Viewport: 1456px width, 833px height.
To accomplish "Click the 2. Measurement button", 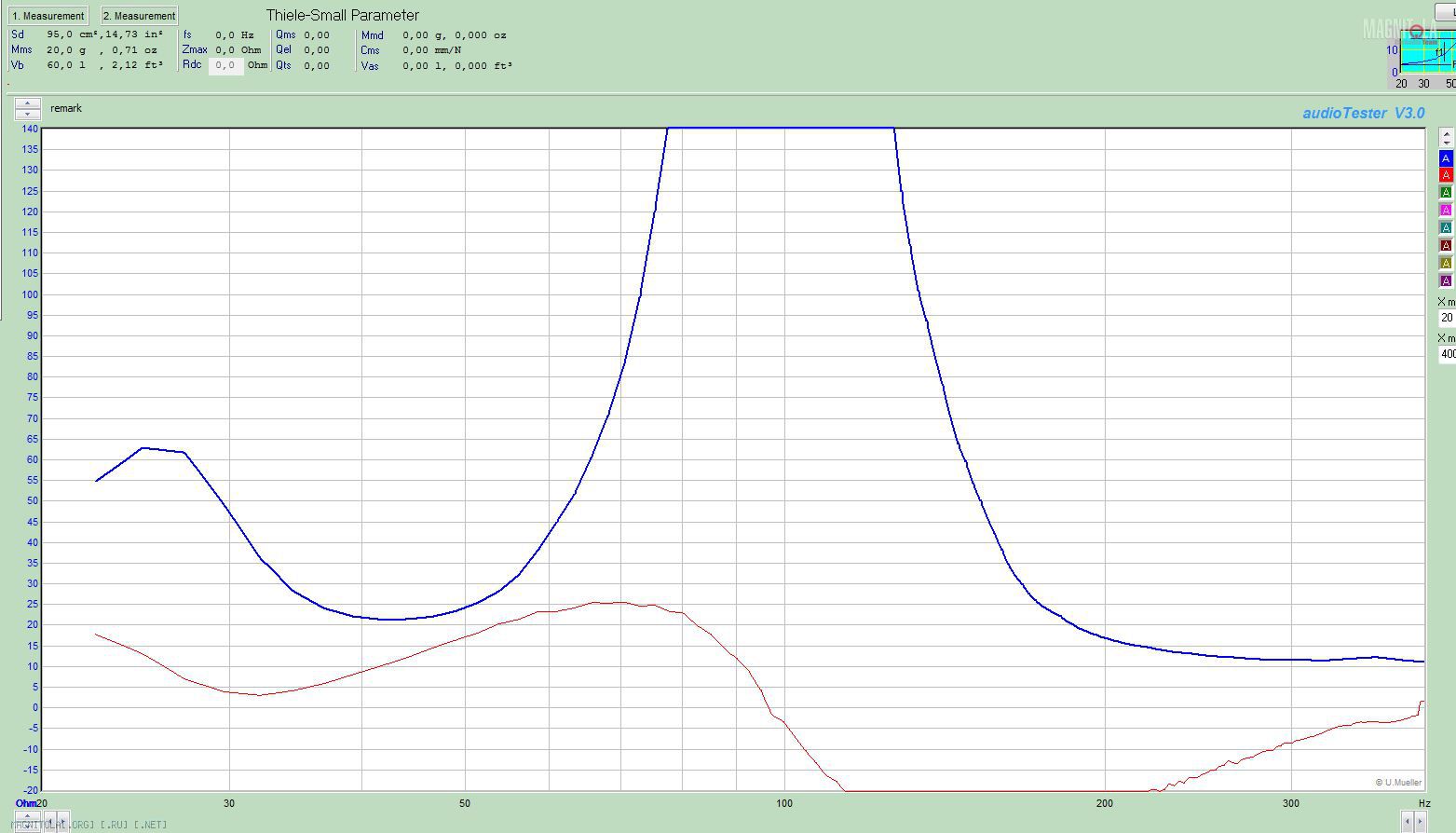I will click(x=139, y=16).
